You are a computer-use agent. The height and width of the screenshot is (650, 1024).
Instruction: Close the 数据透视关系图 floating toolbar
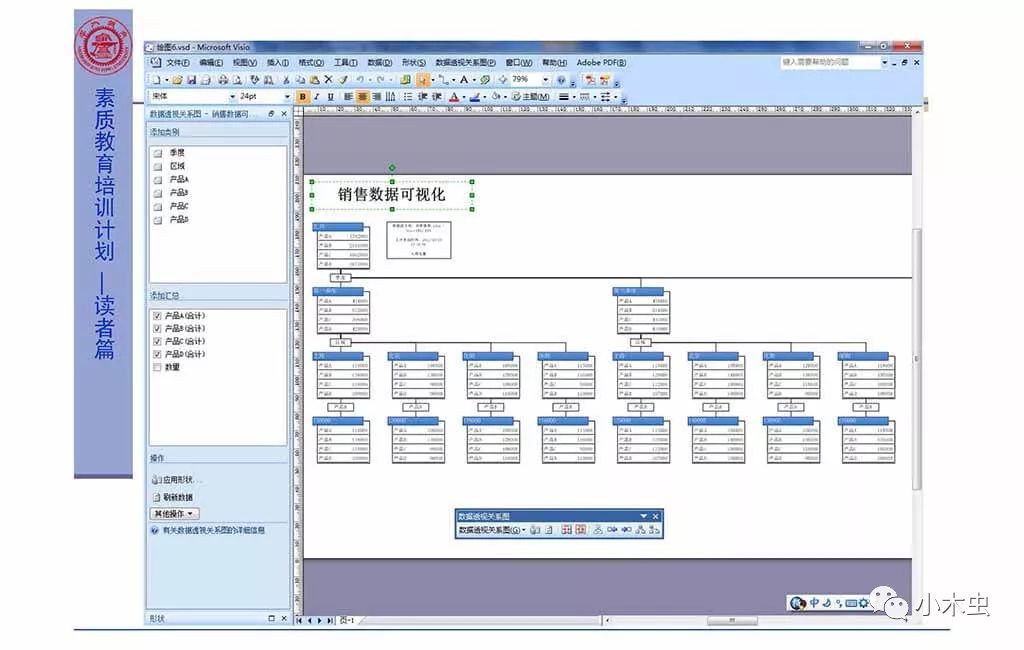[656, 516]
